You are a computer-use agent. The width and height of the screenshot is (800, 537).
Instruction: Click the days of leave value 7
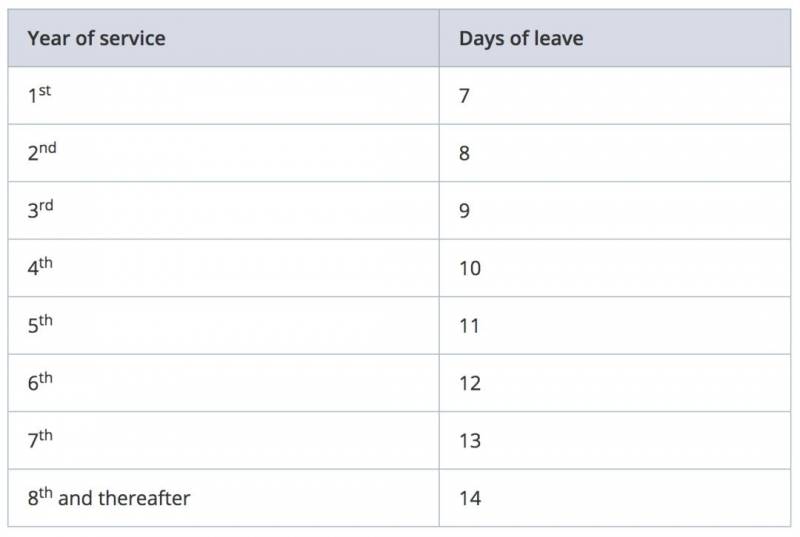pos(465,96)
